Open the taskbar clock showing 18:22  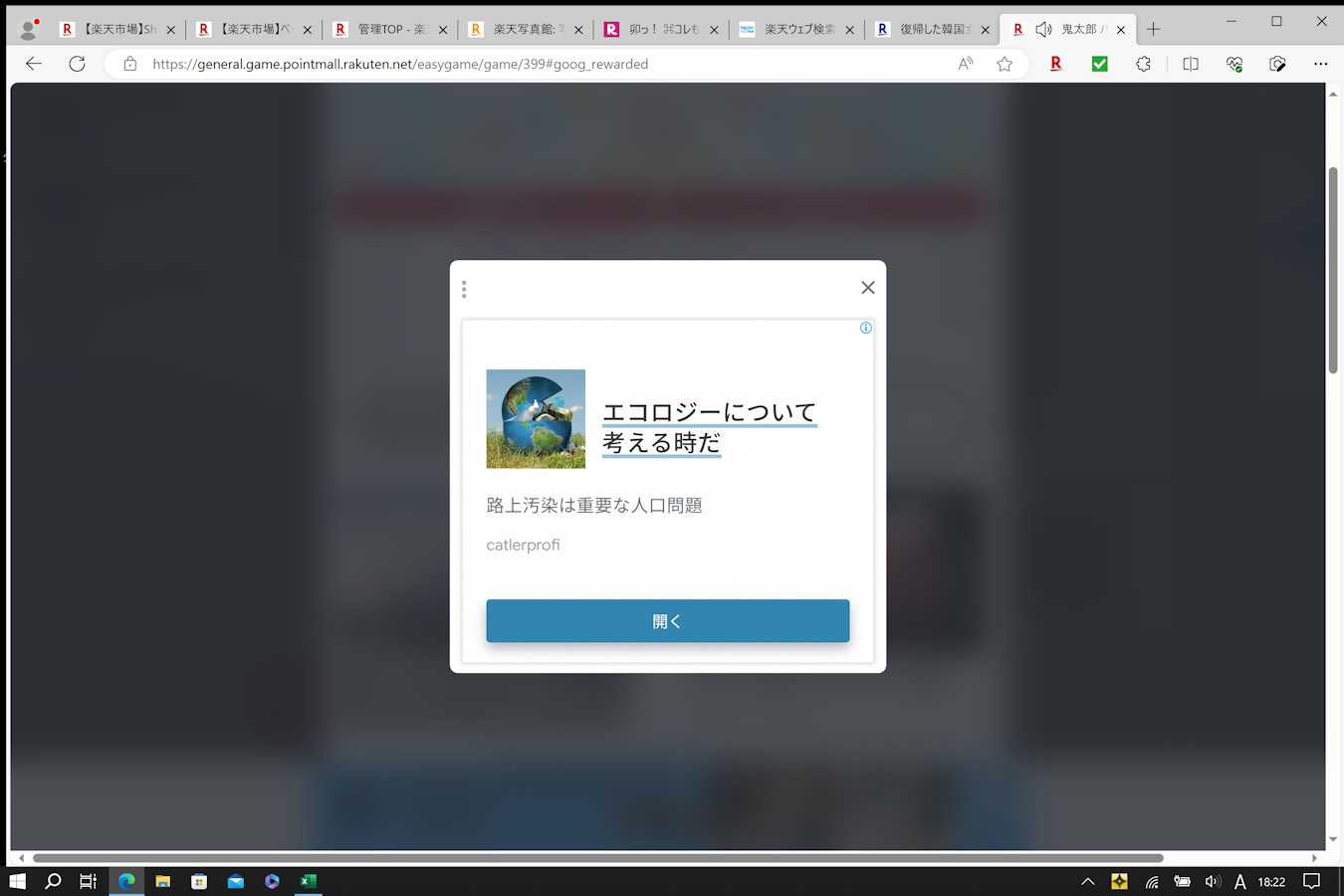pos(1271,882)
